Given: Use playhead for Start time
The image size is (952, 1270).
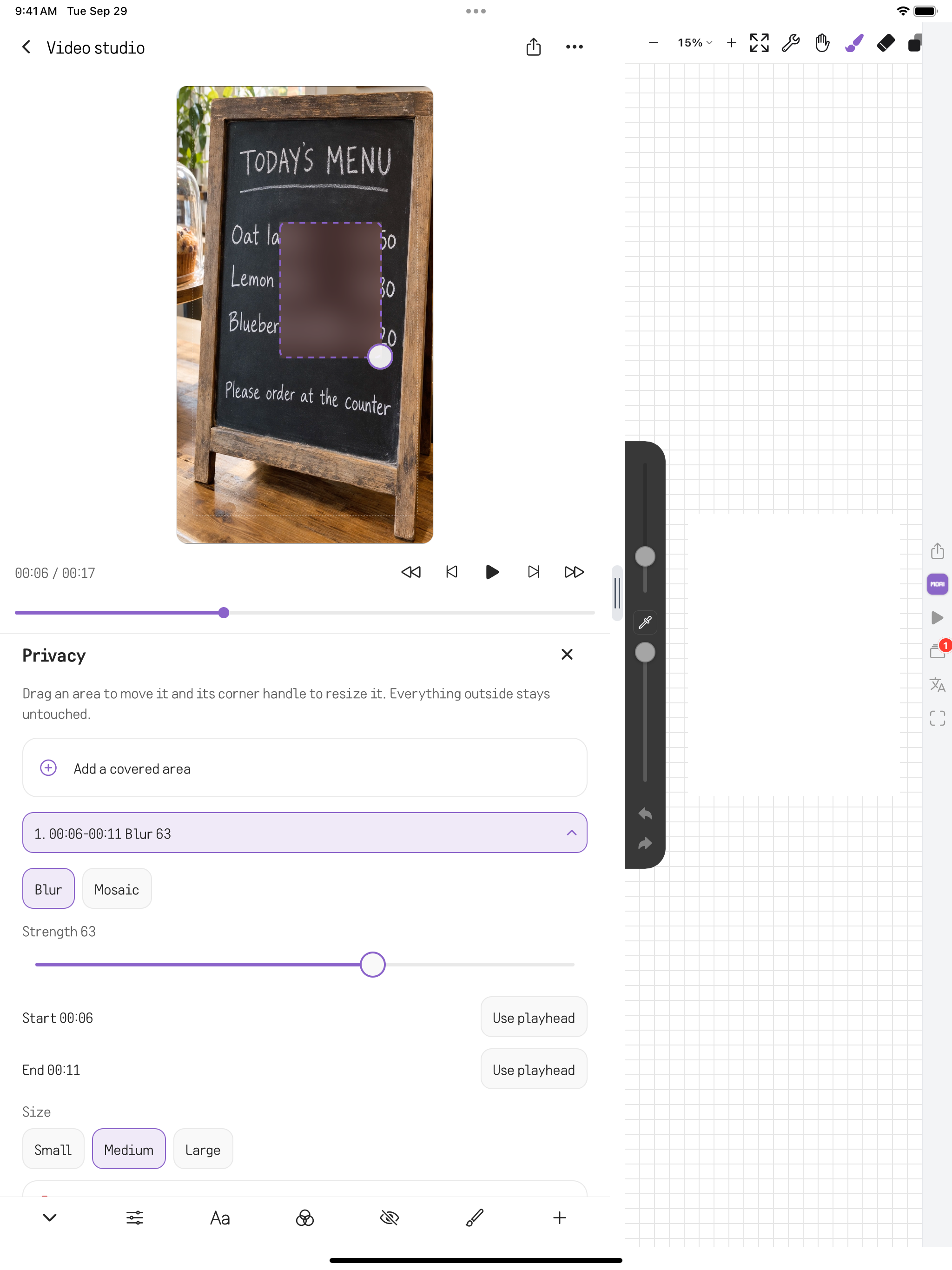Looking at the screenshot, I should click(x=534, y=1018).
